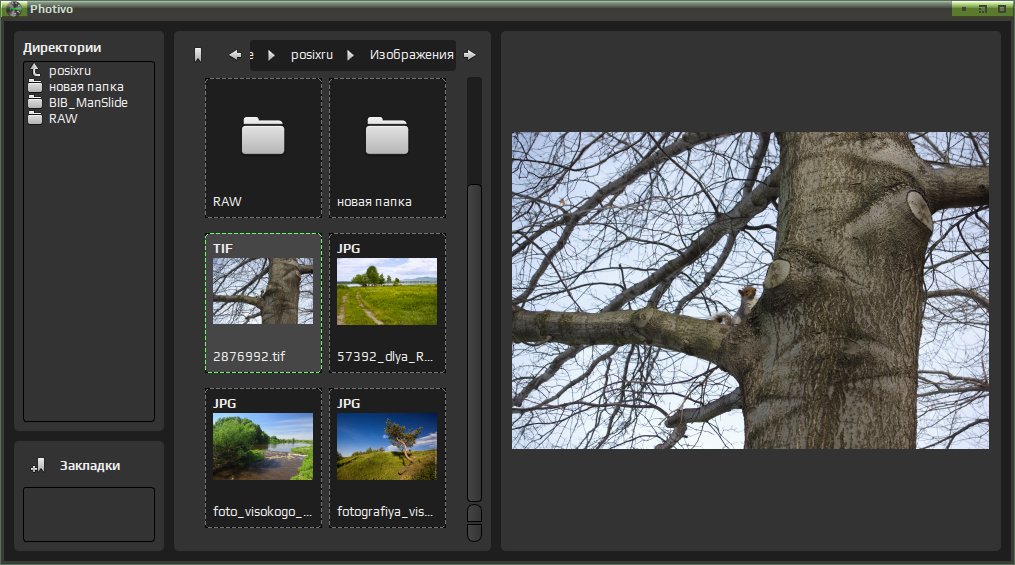Click folder icon beside новая папка in tree
This screenshot has height=565, width=1015.
tap(35, 87)
